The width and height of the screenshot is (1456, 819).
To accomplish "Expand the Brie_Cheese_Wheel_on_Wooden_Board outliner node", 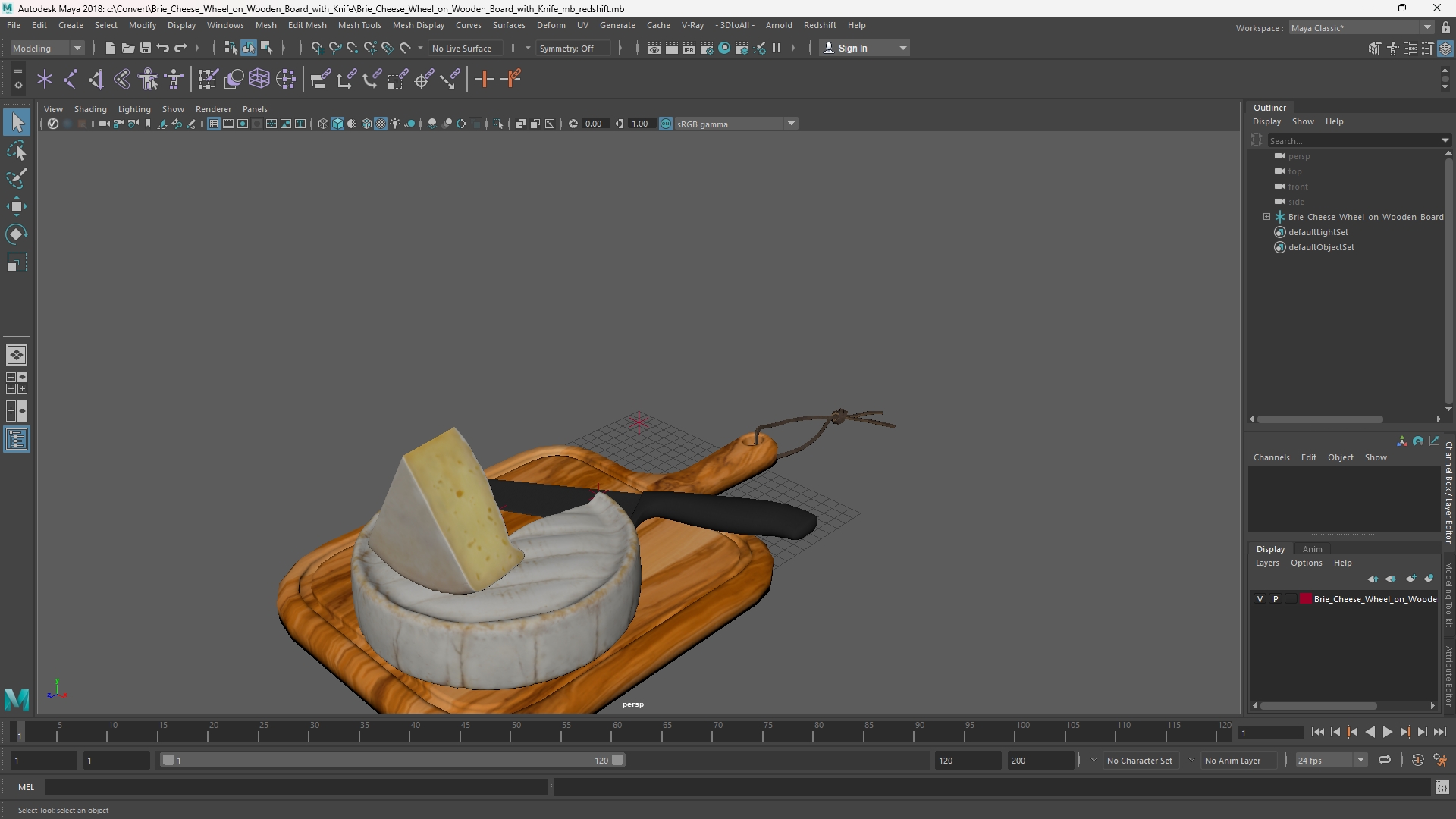I will [1266, 217].
